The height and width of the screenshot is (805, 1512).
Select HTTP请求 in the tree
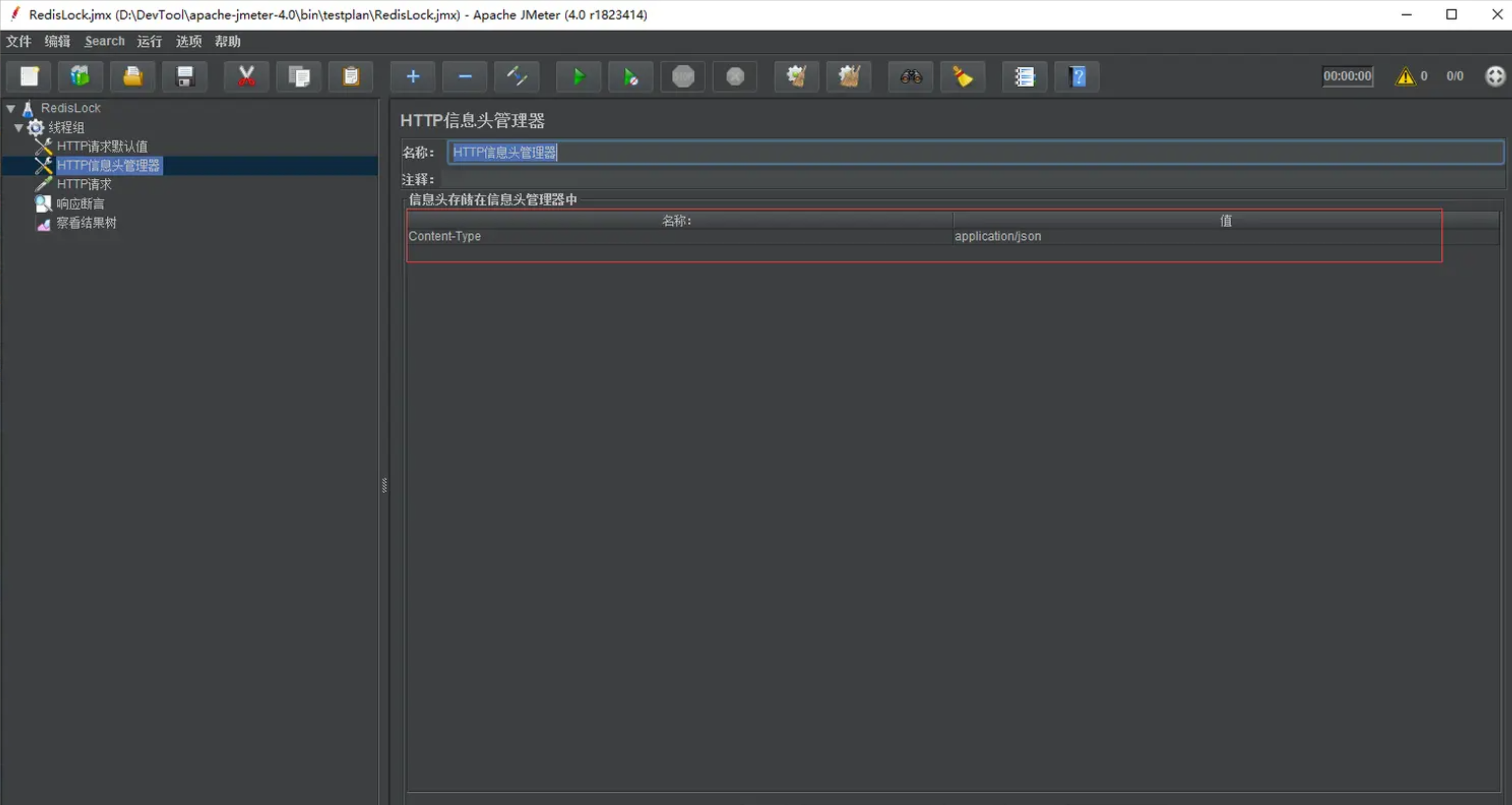[x=84, y=184]
